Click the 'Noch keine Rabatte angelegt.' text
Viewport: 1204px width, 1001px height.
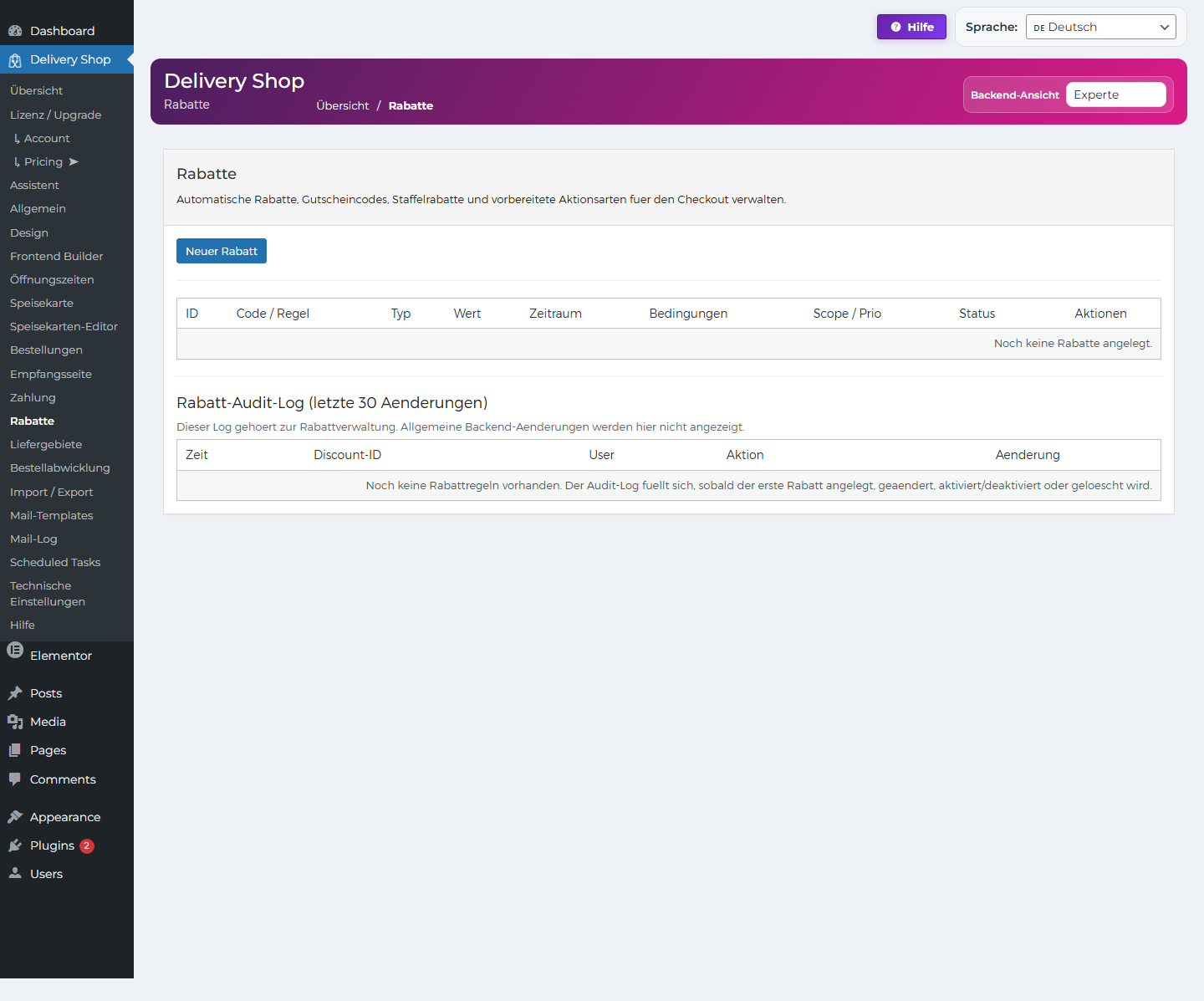click(1073, 344)
